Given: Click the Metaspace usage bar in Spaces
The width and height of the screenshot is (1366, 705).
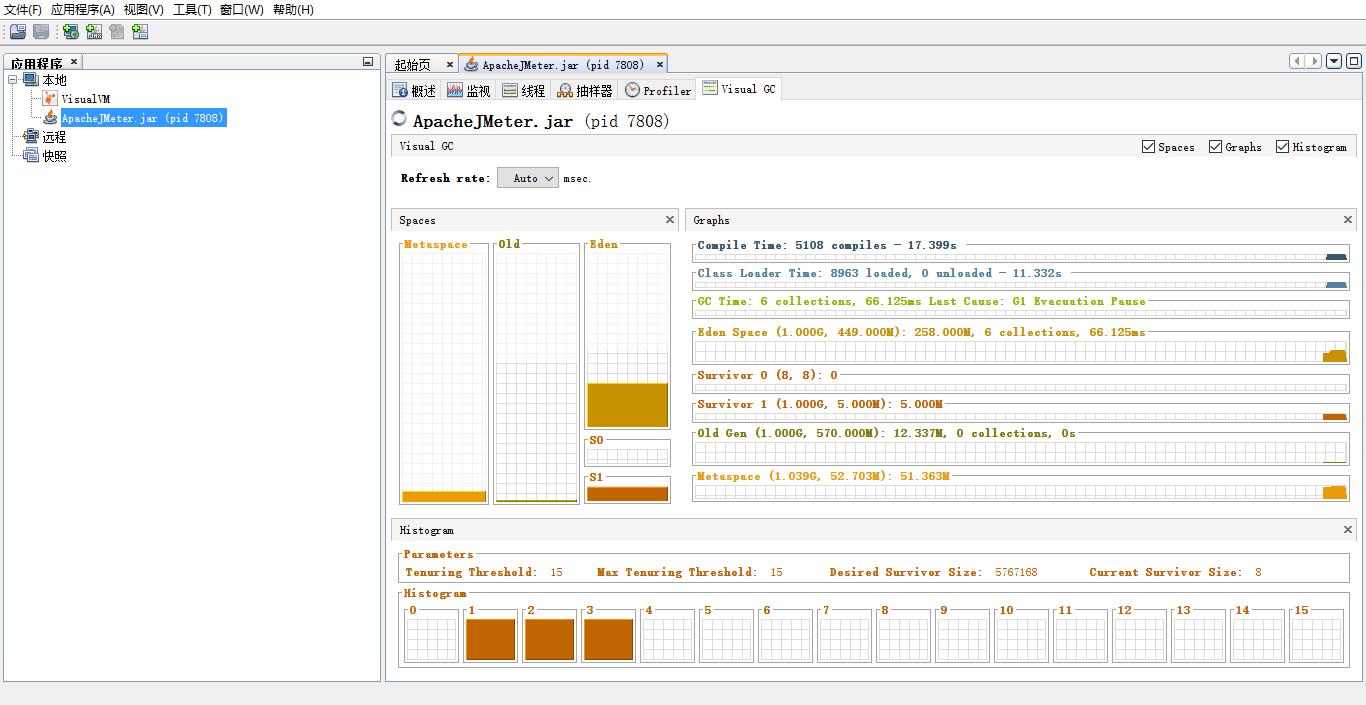Looking at the screenshot, I should tap(444, 496).
